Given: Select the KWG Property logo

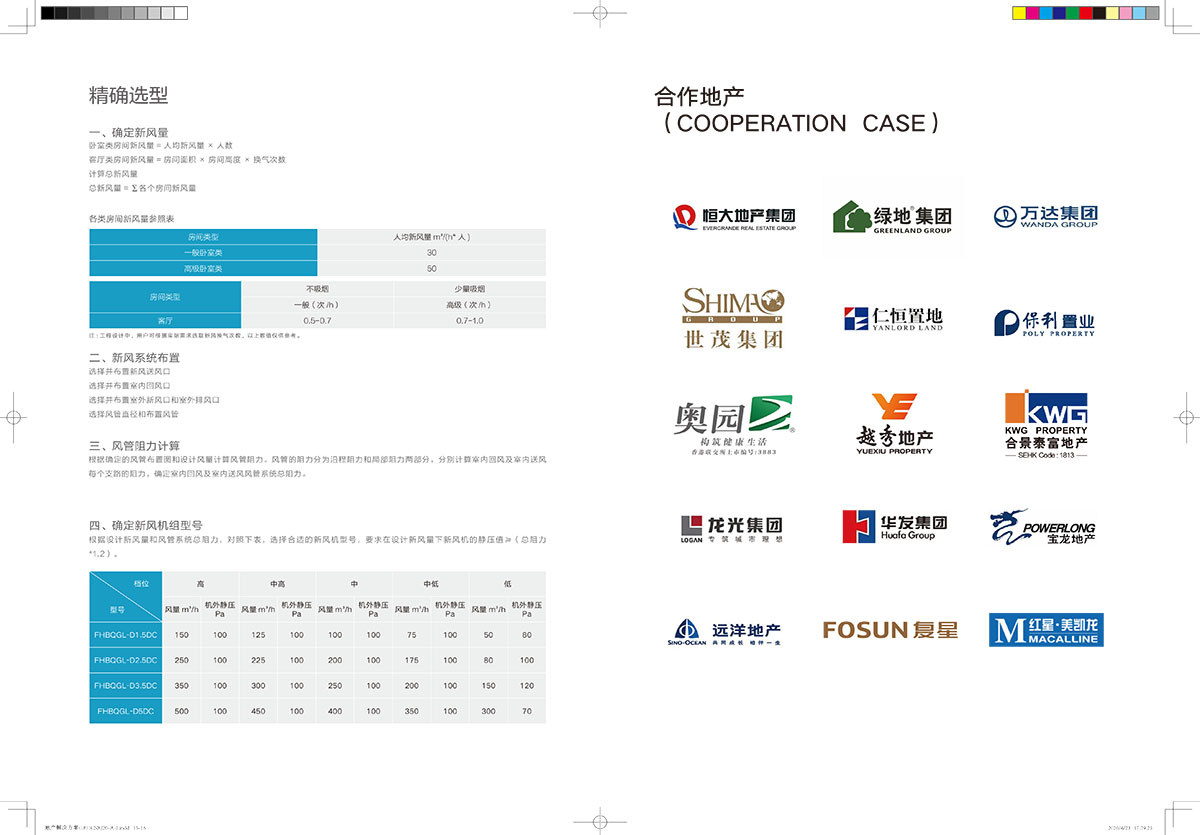Looking at the screenshot, I should tap(1045, 425).
